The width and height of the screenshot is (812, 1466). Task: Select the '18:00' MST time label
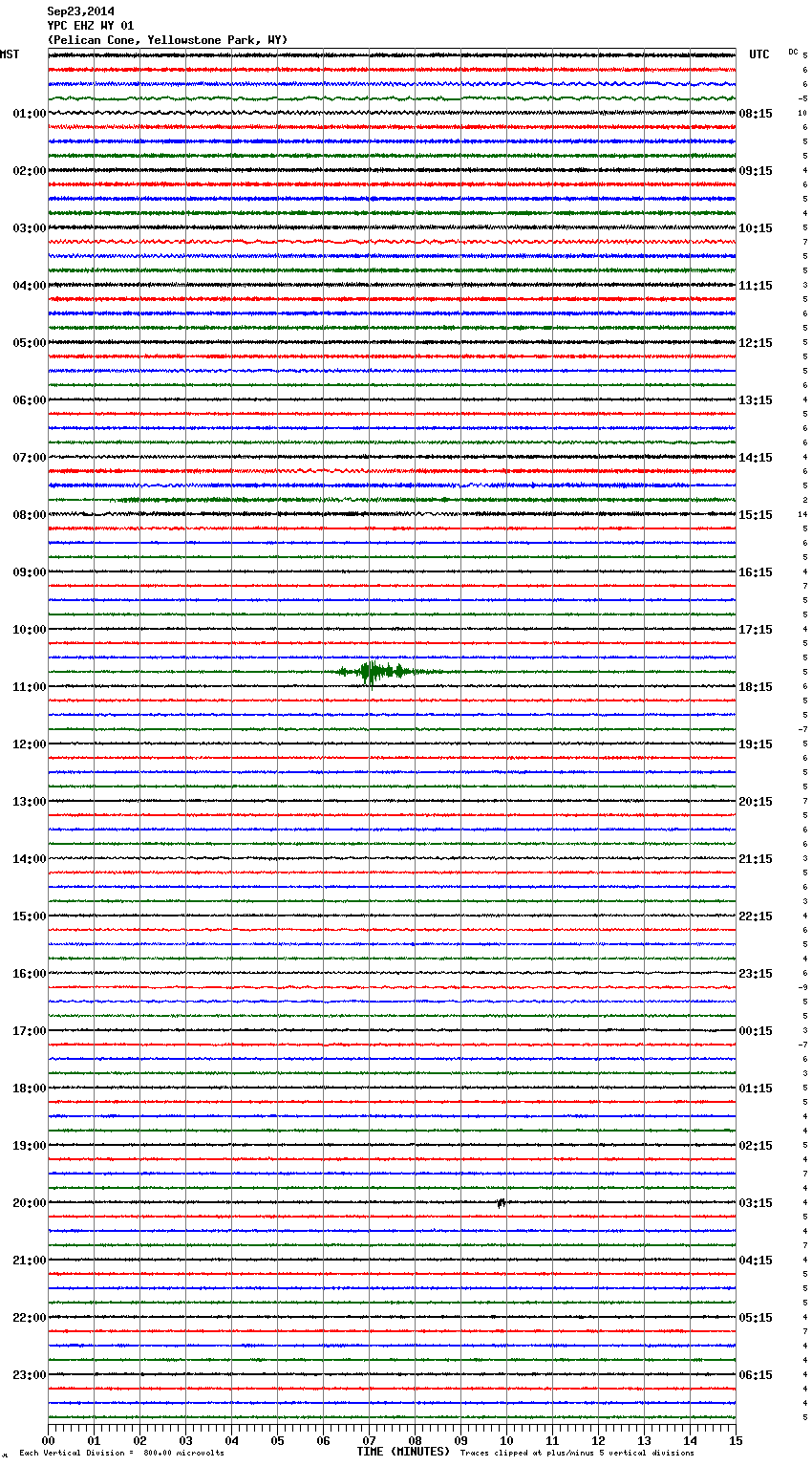(30, 1089)
